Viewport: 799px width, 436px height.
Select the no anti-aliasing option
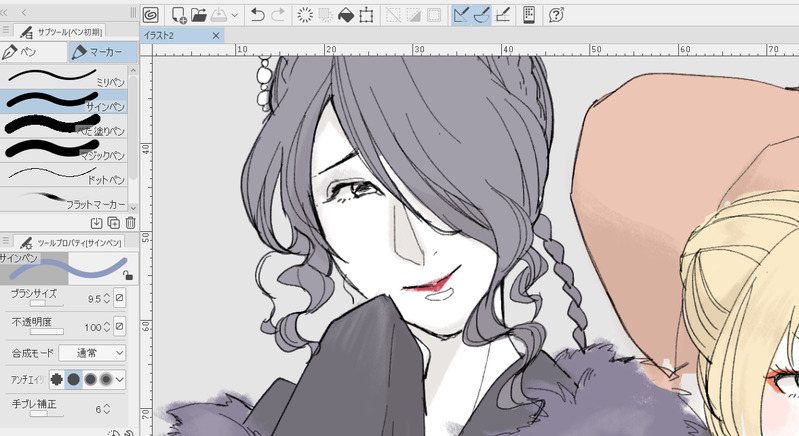57,379
